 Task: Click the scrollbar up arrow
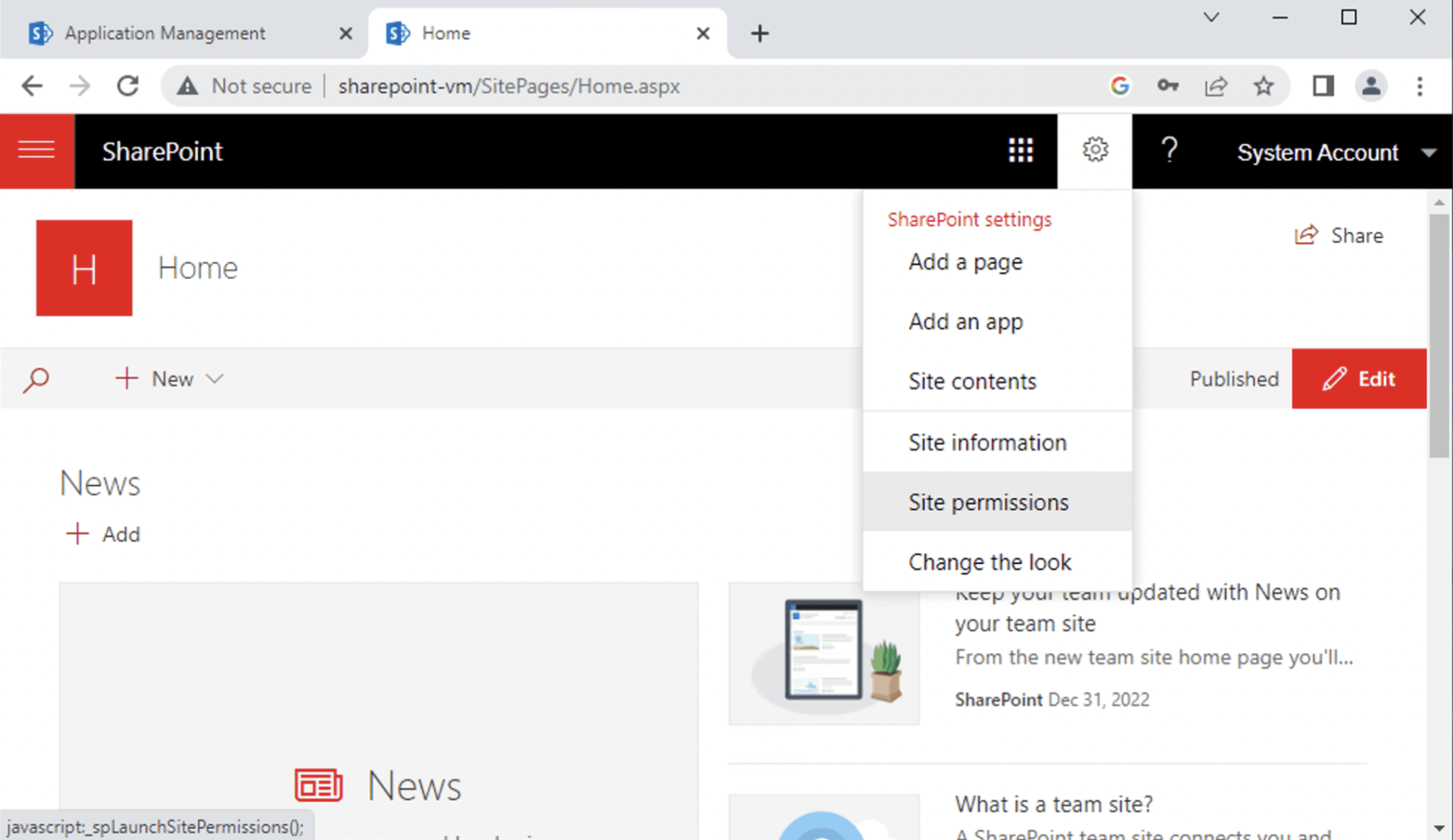coord(1439,202)
